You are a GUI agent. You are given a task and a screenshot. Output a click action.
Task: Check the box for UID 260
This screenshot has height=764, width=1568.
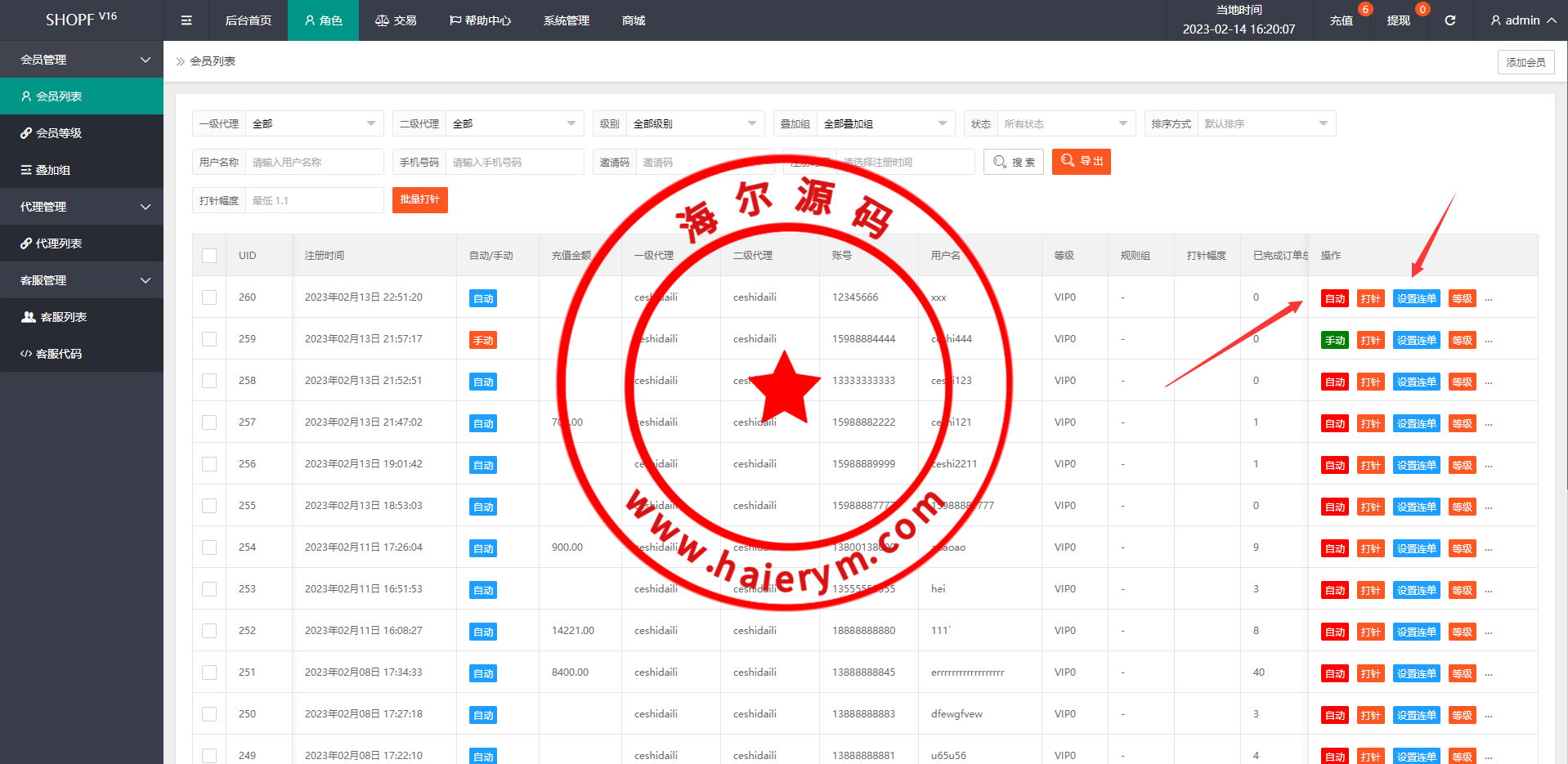(209, 297)
